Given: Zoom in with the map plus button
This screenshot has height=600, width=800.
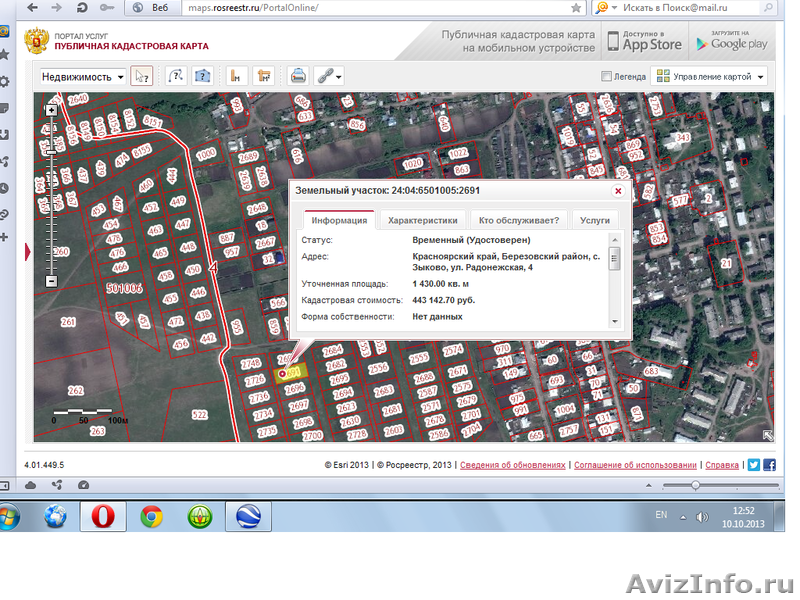Looking at the screenshot, I should (x=52, y=110).
